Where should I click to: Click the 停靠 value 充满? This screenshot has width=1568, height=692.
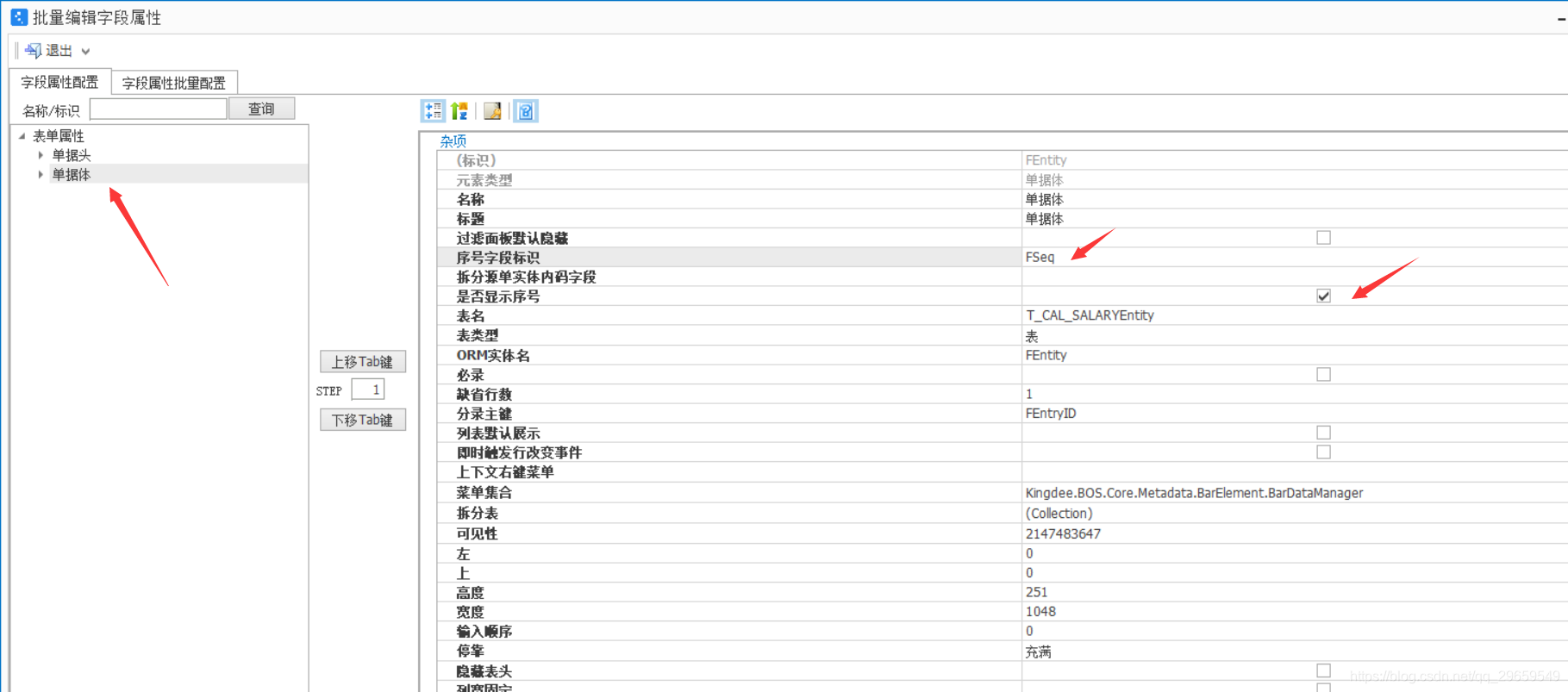[1038, 651]
